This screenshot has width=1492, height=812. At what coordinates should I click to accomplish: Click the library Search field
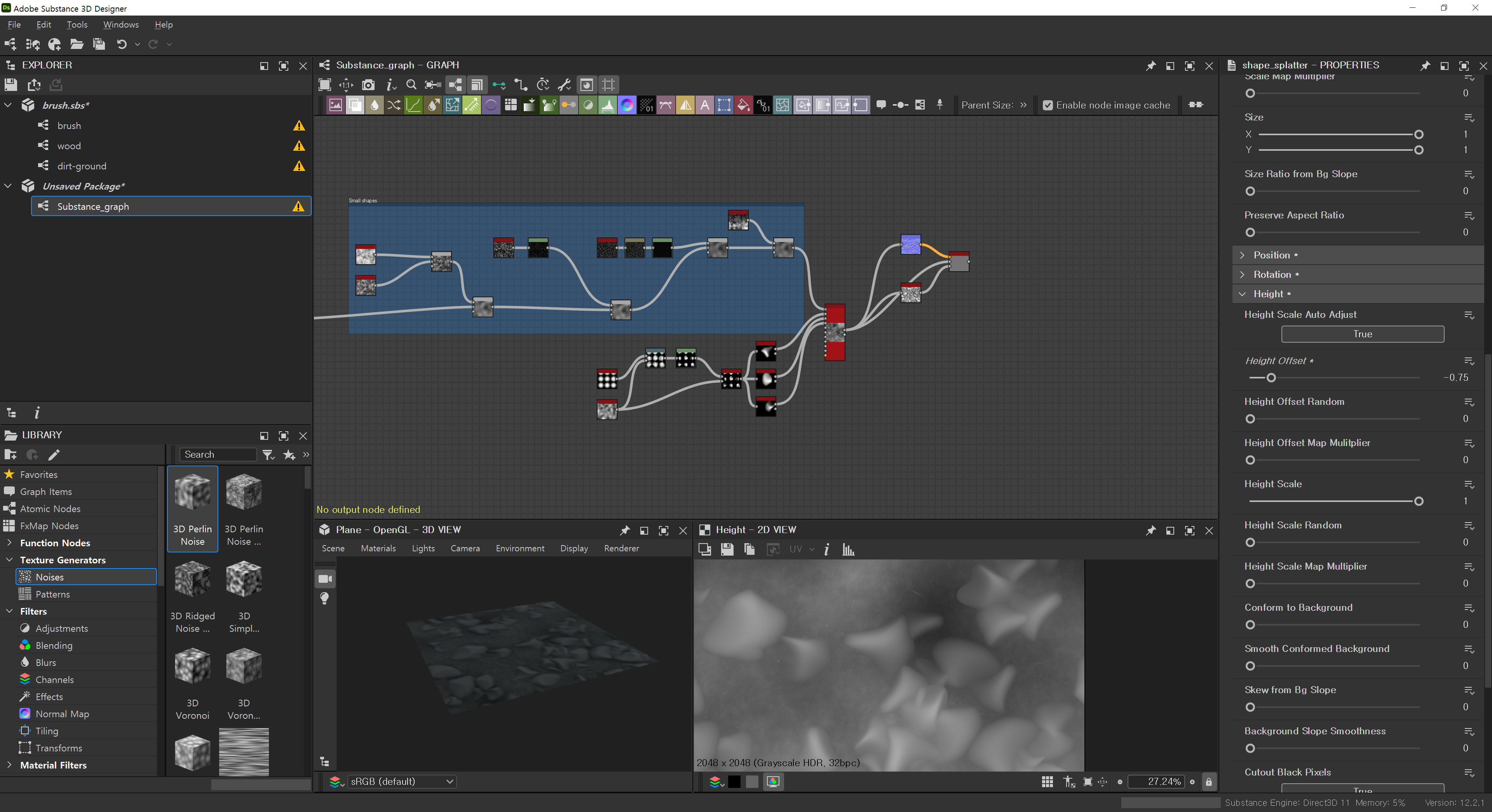(x=218, y=455)
